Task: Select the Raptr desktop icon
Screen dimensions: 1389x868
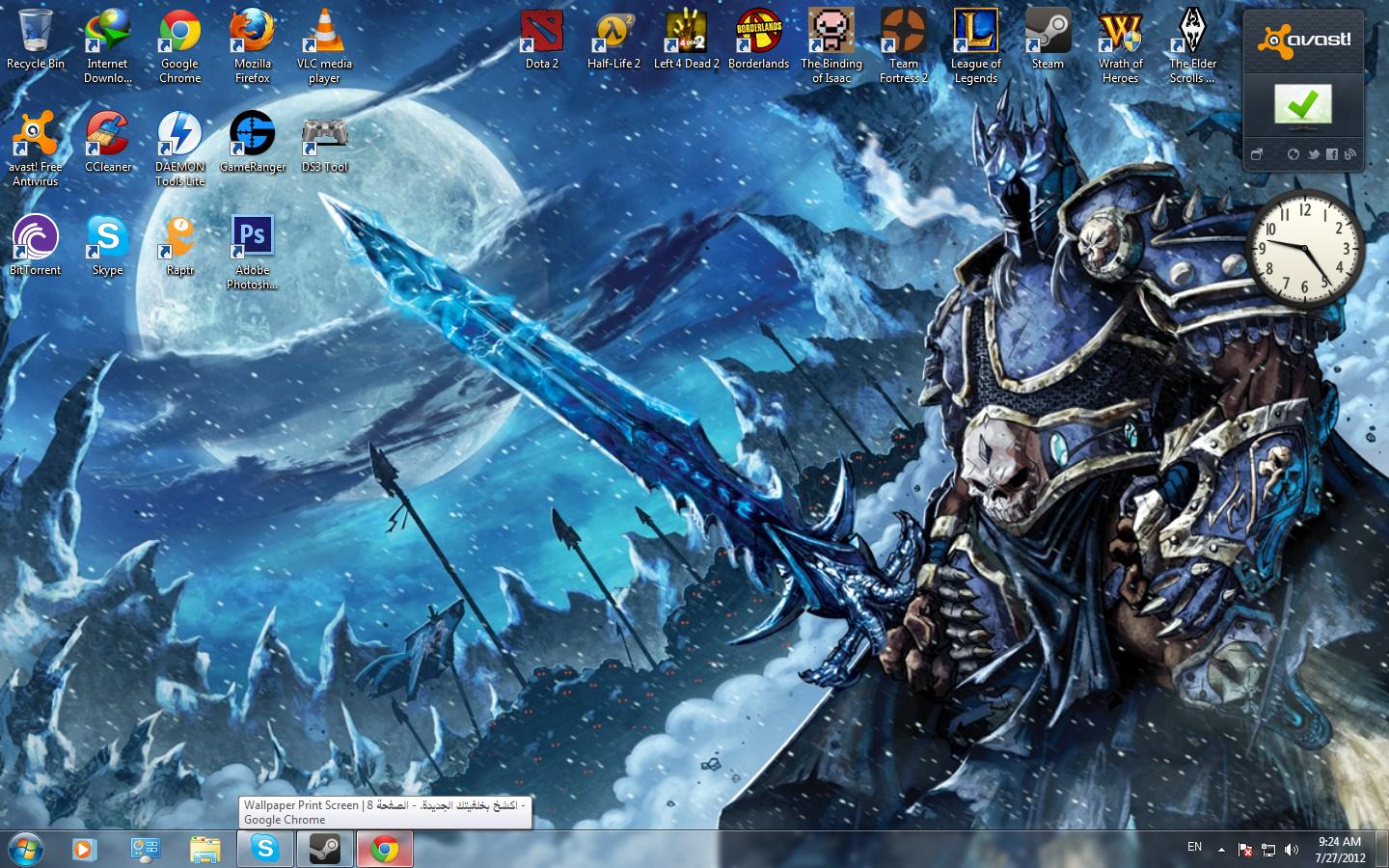Action: point(179,247)
